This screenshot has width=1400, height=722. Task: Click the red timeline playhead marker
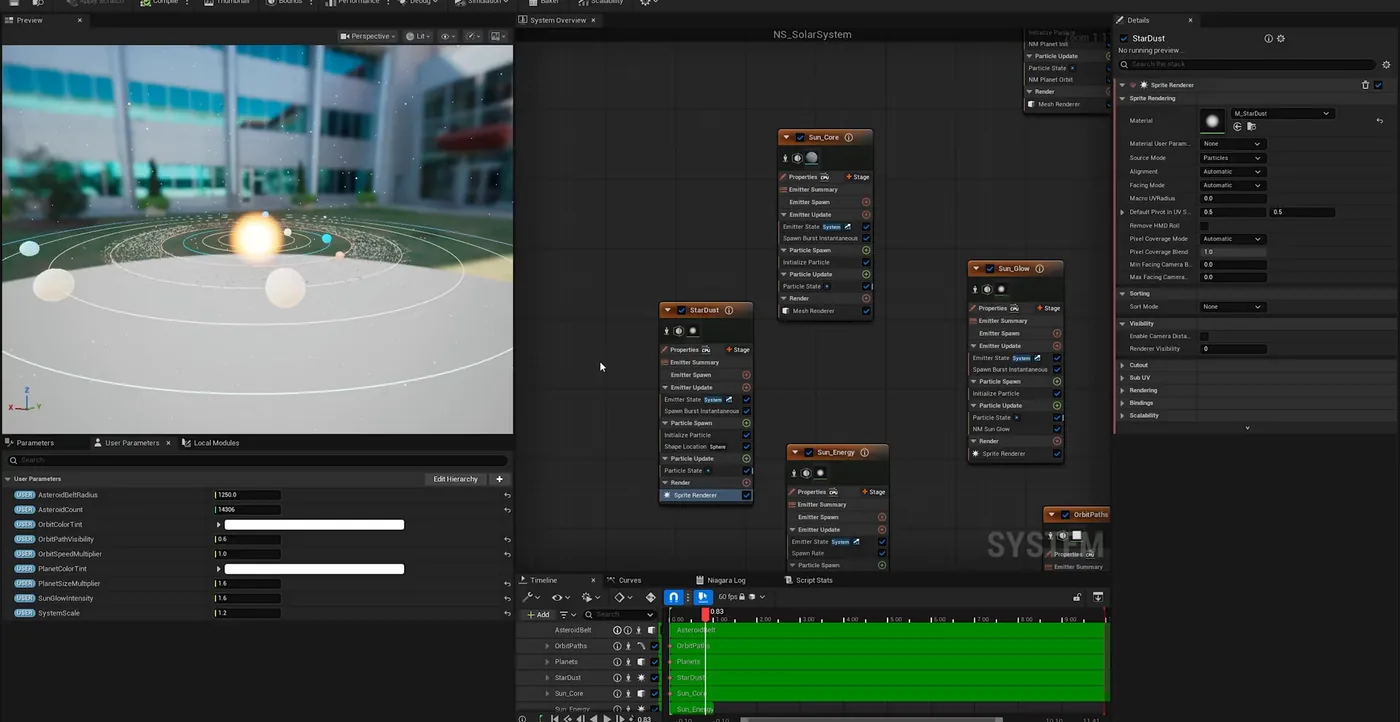(x=705, y=614)
